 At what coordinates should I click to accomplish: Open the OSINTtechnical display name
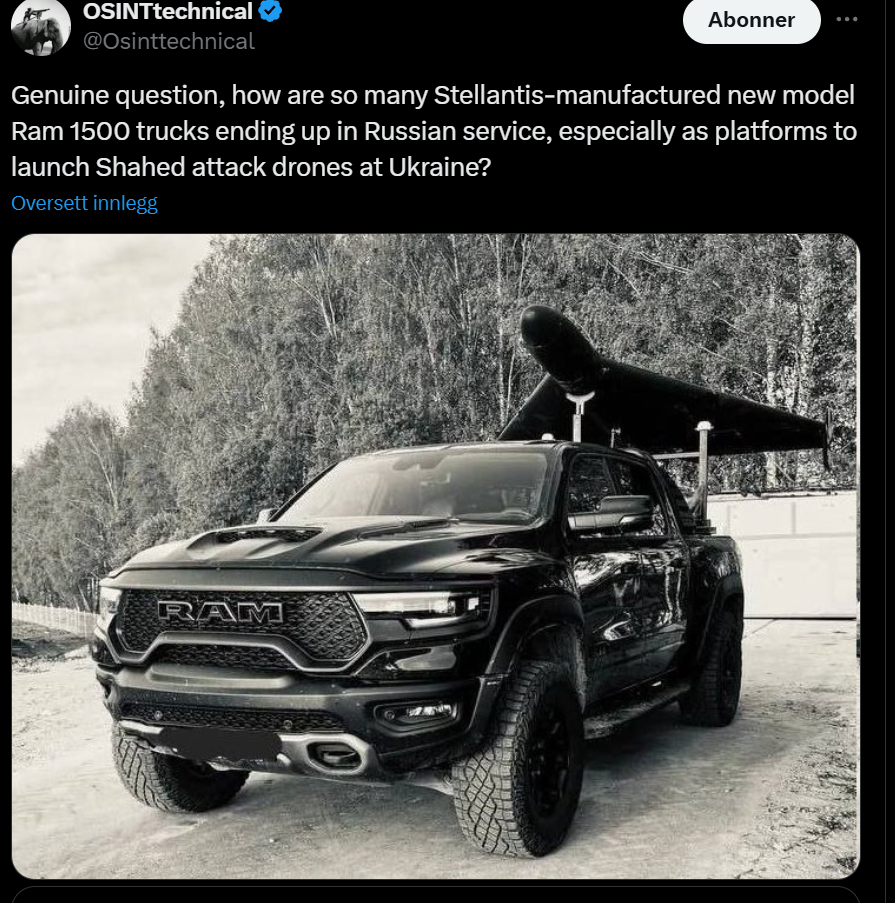pyautogui.click(x=168, y=11)
